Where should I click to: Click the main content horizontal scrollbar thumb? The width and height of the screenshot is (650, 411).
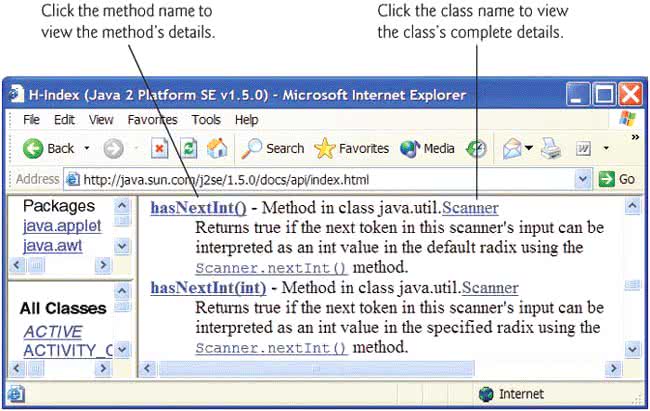316,368
